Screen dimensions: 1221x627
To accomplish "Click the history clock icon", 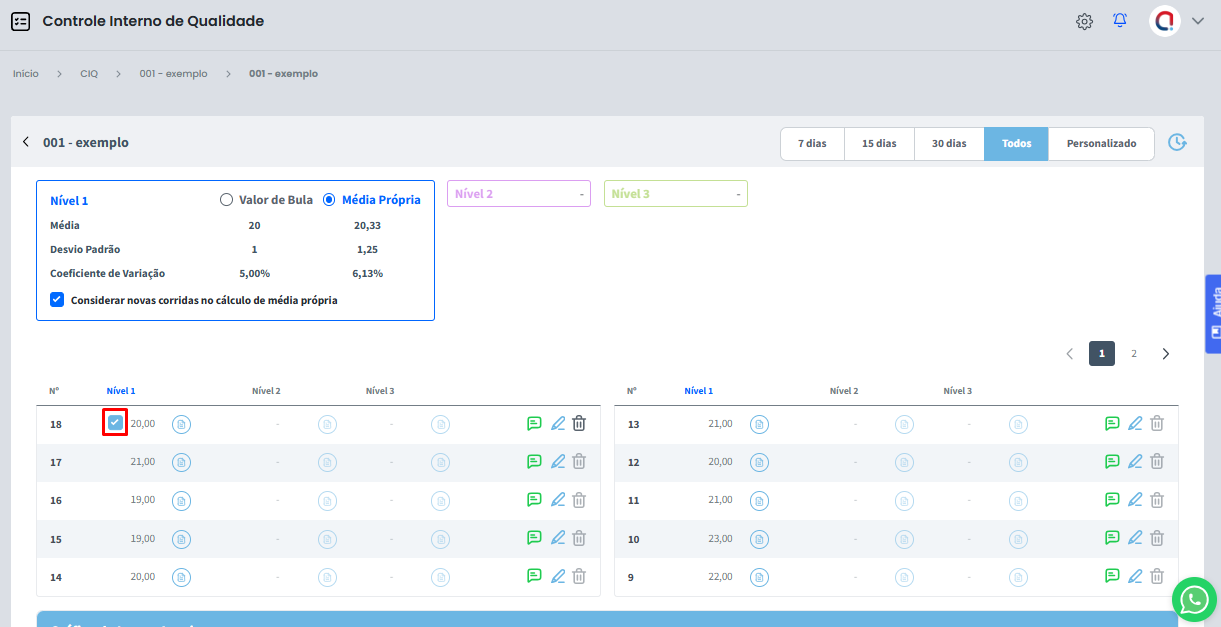I will pyautogui.click(x=1177, y=143).
